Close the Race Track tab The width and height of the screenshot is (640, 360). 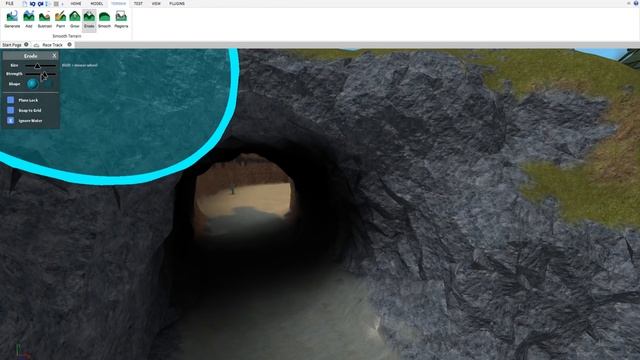pos(69,44)
